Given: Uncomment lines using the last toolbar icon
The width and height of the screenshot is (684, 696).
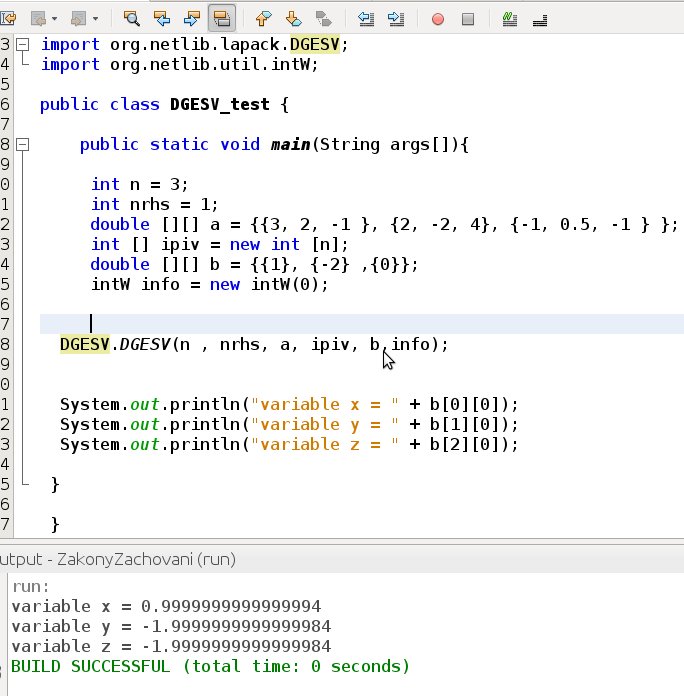Looking at the screenshot, I should pyautogui.click(x=540, y=20).
